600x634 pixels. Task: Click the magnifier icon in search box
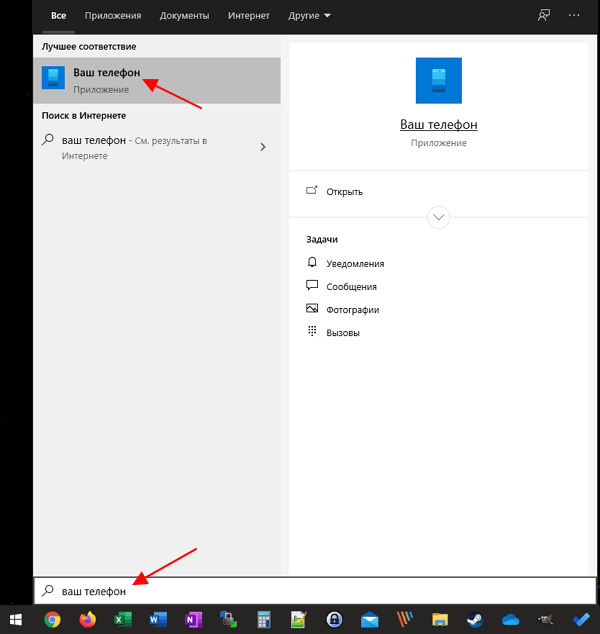coord(48,591)
